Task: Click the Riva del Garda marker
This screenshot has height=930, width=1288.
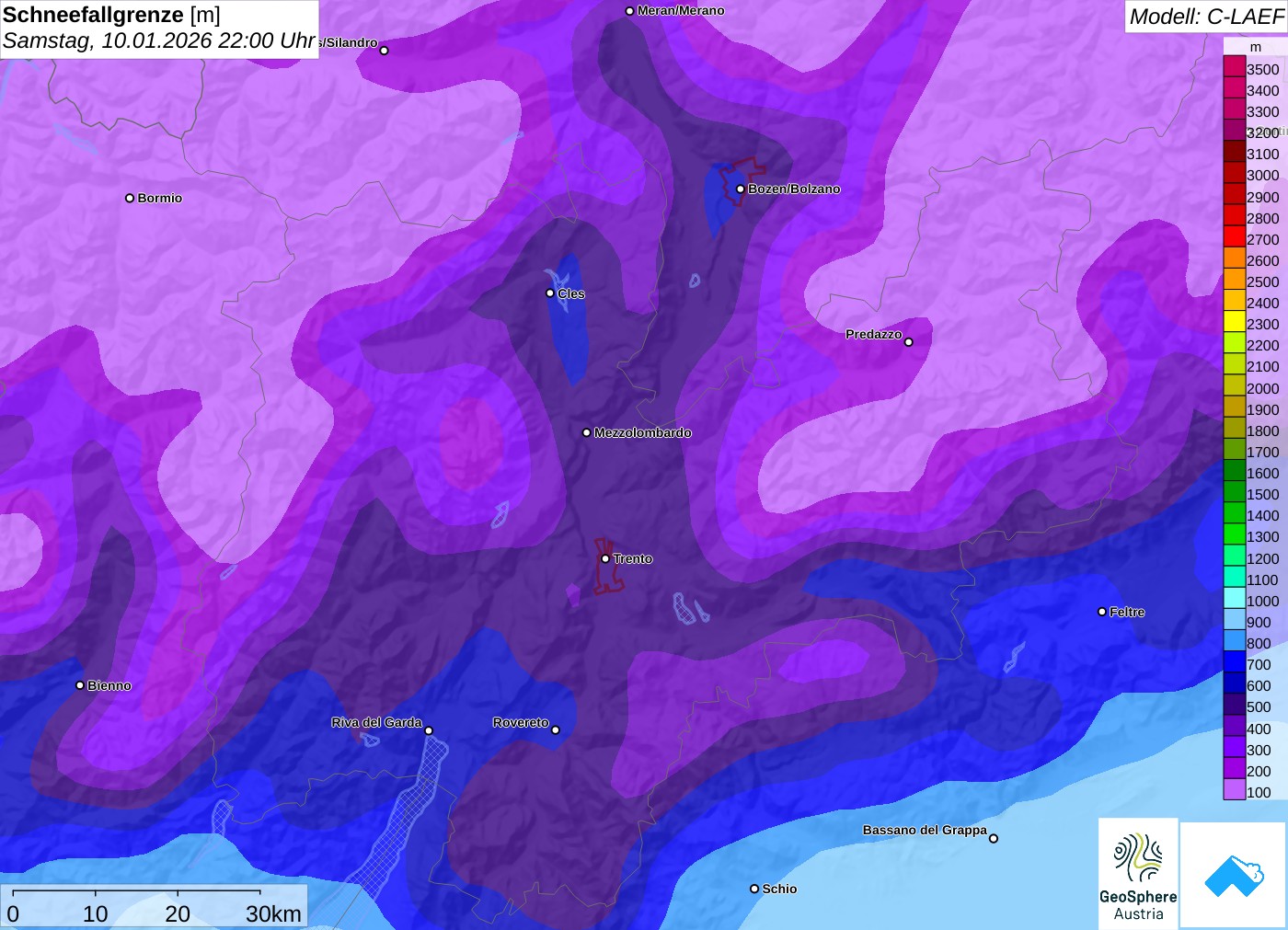Action: pos(429,730)
